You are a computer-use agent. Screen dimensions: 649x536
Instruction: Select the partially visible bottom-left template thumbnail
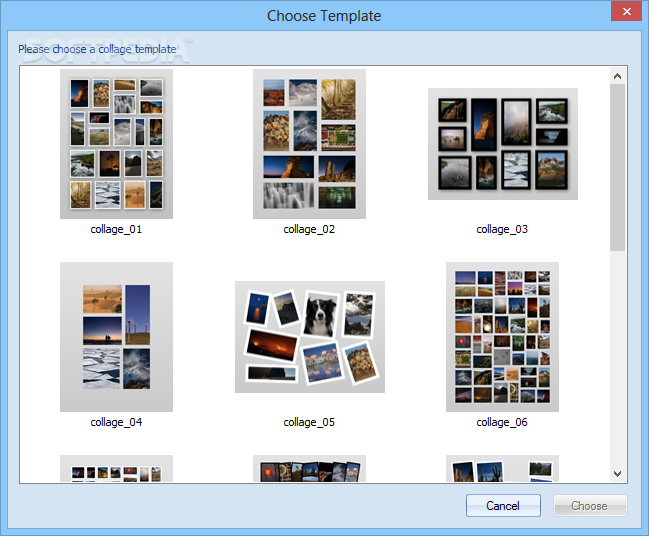coord(116,469)
